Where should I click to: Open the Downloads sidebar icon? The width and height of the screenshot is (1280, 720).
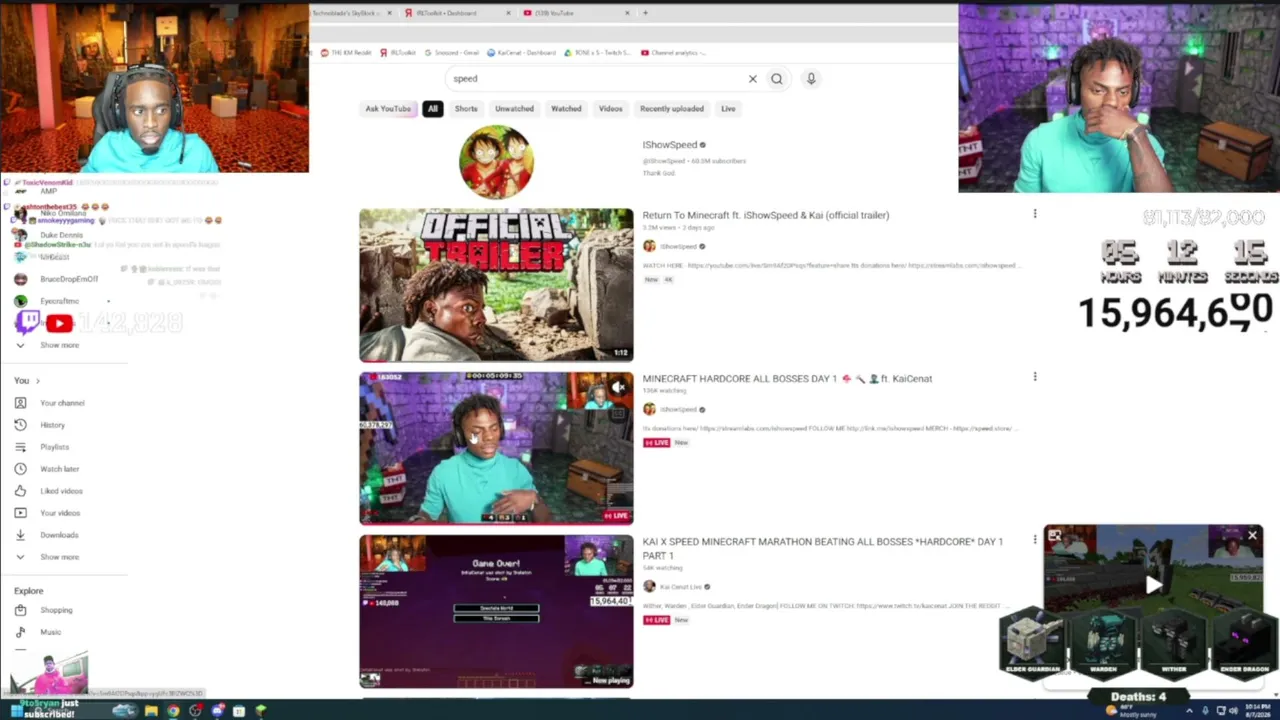(20, 535)
